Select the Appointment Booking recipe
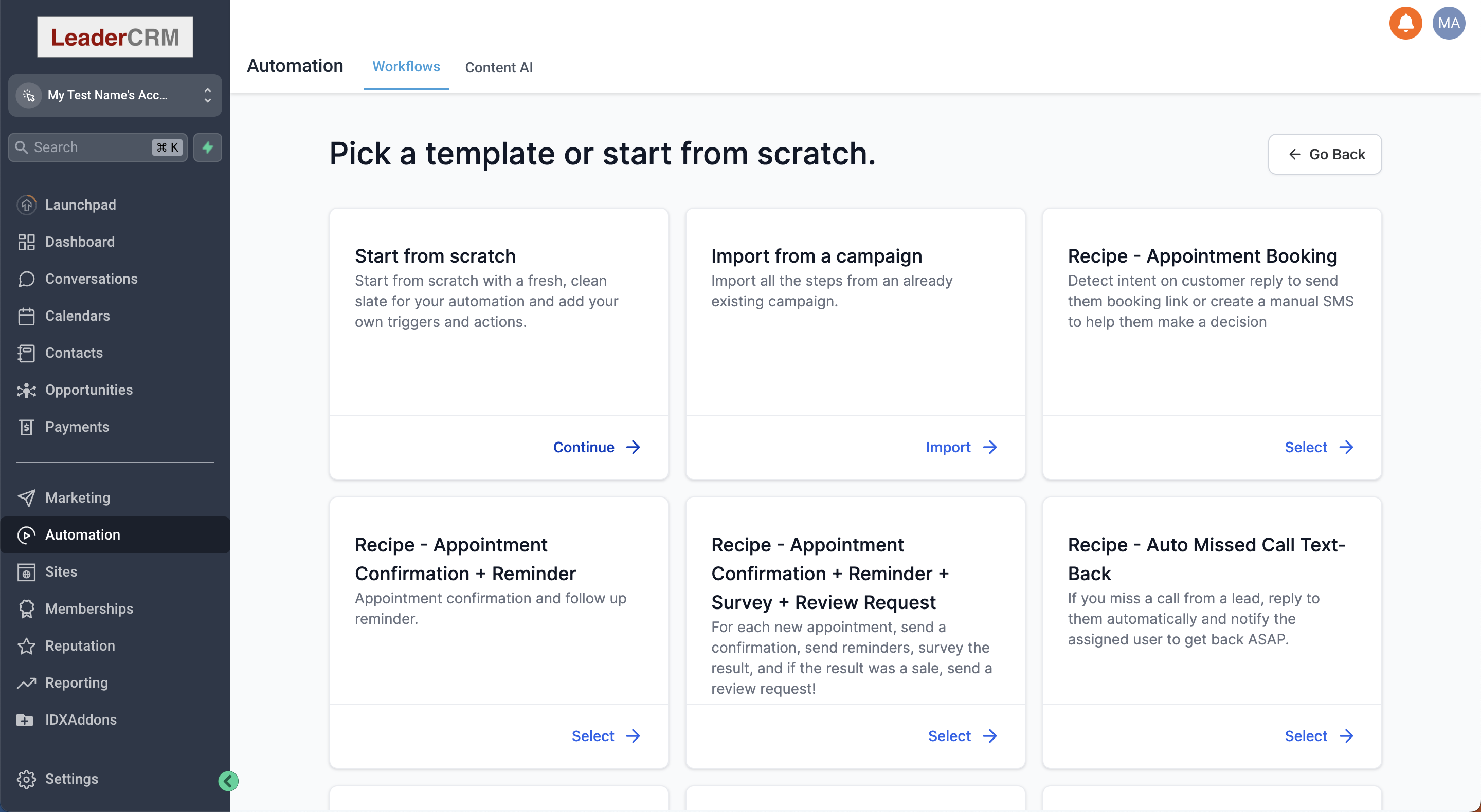 coord(1319,447)
